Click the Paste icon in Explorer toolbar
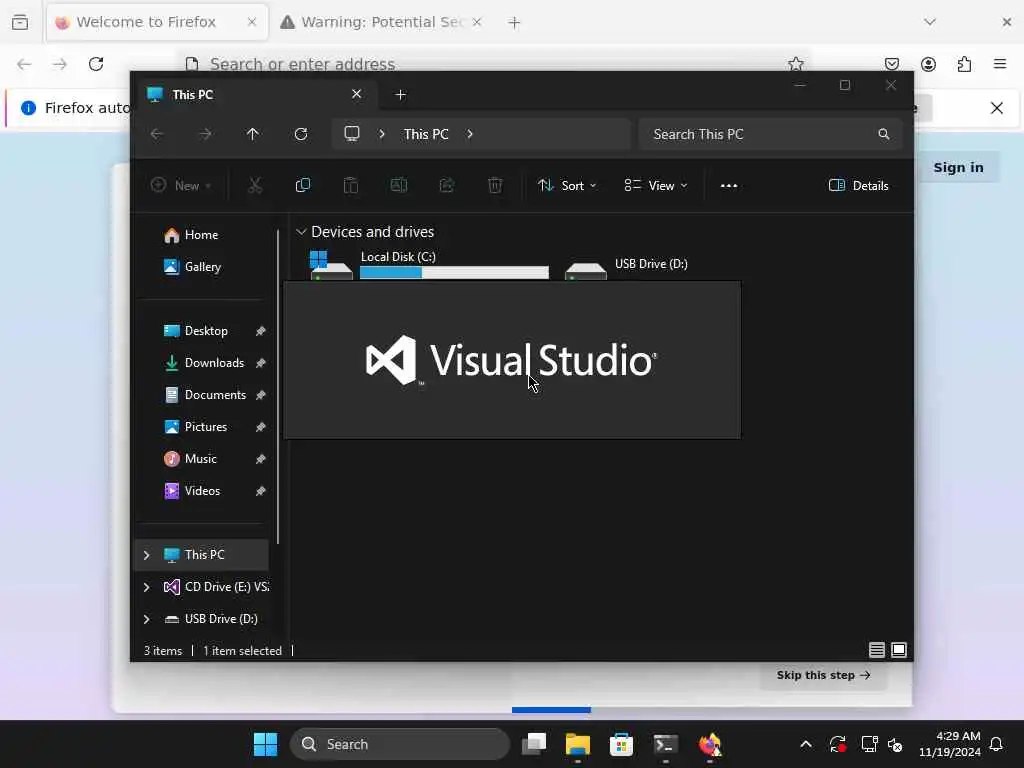The width and height of the screenshot is (1024, 768). [x=351, y=185]
